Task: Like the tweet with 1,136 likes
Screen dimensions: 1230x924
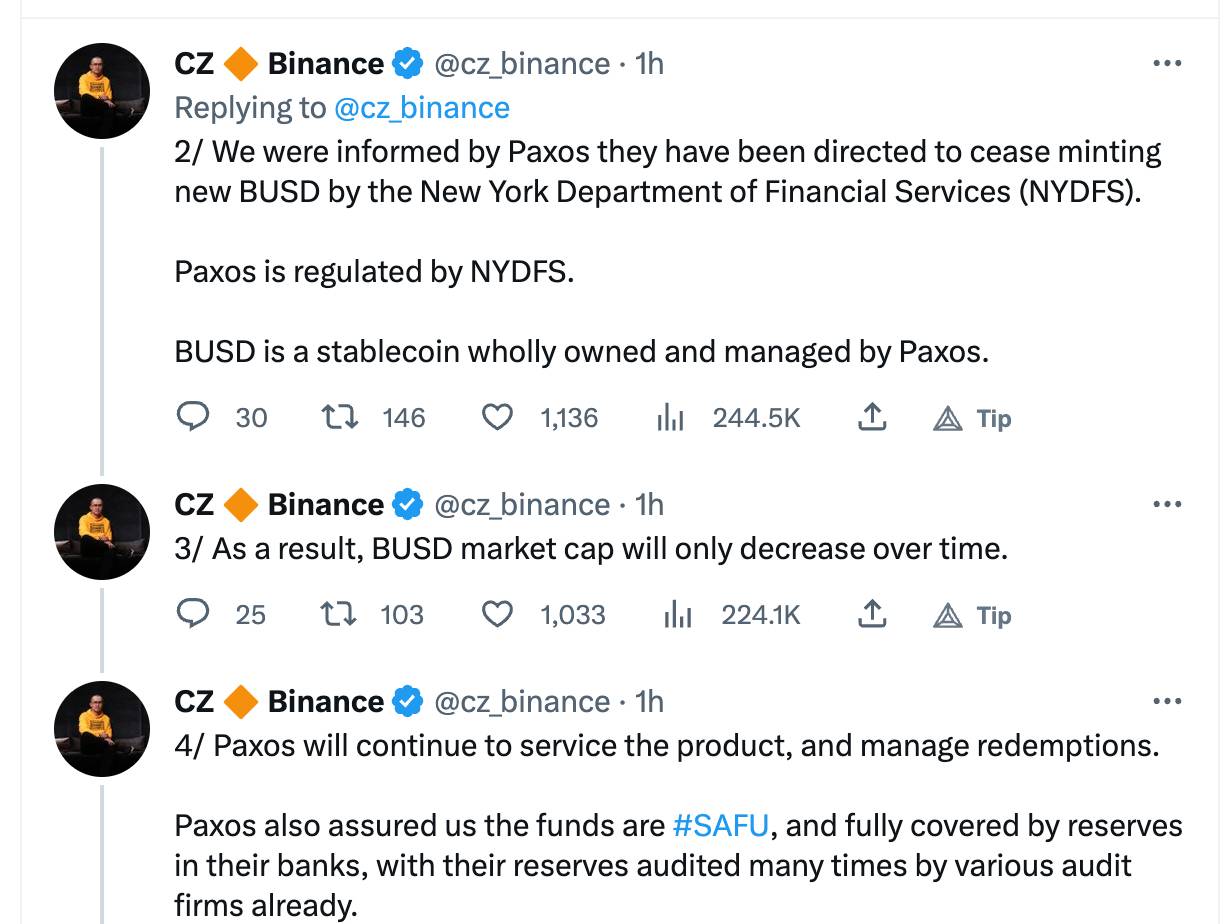Action: pos(497,417)
